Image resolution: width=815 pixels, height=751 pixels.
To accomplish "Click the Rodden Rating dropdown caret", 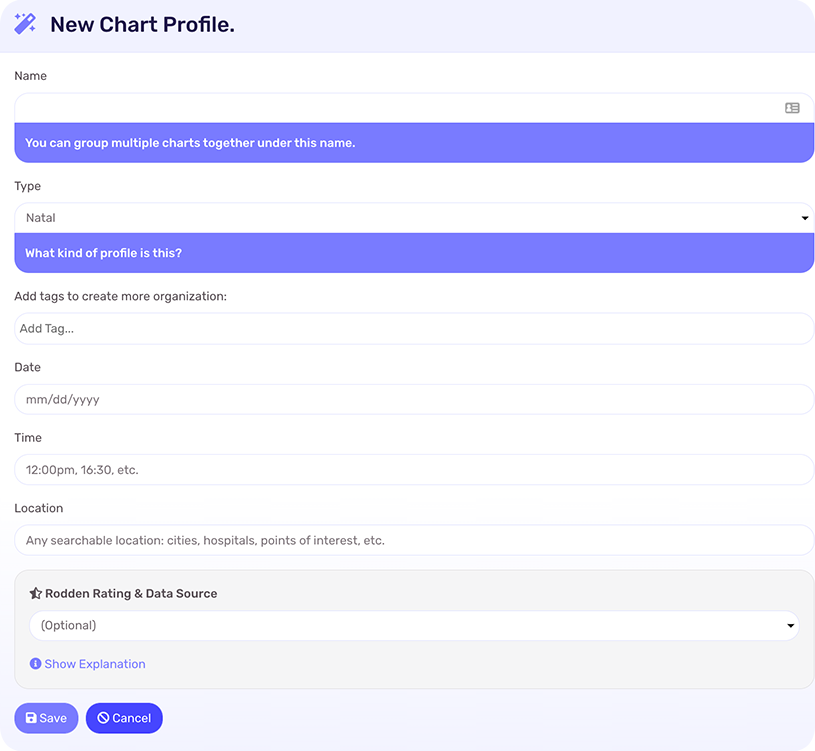I will [790, 626].
